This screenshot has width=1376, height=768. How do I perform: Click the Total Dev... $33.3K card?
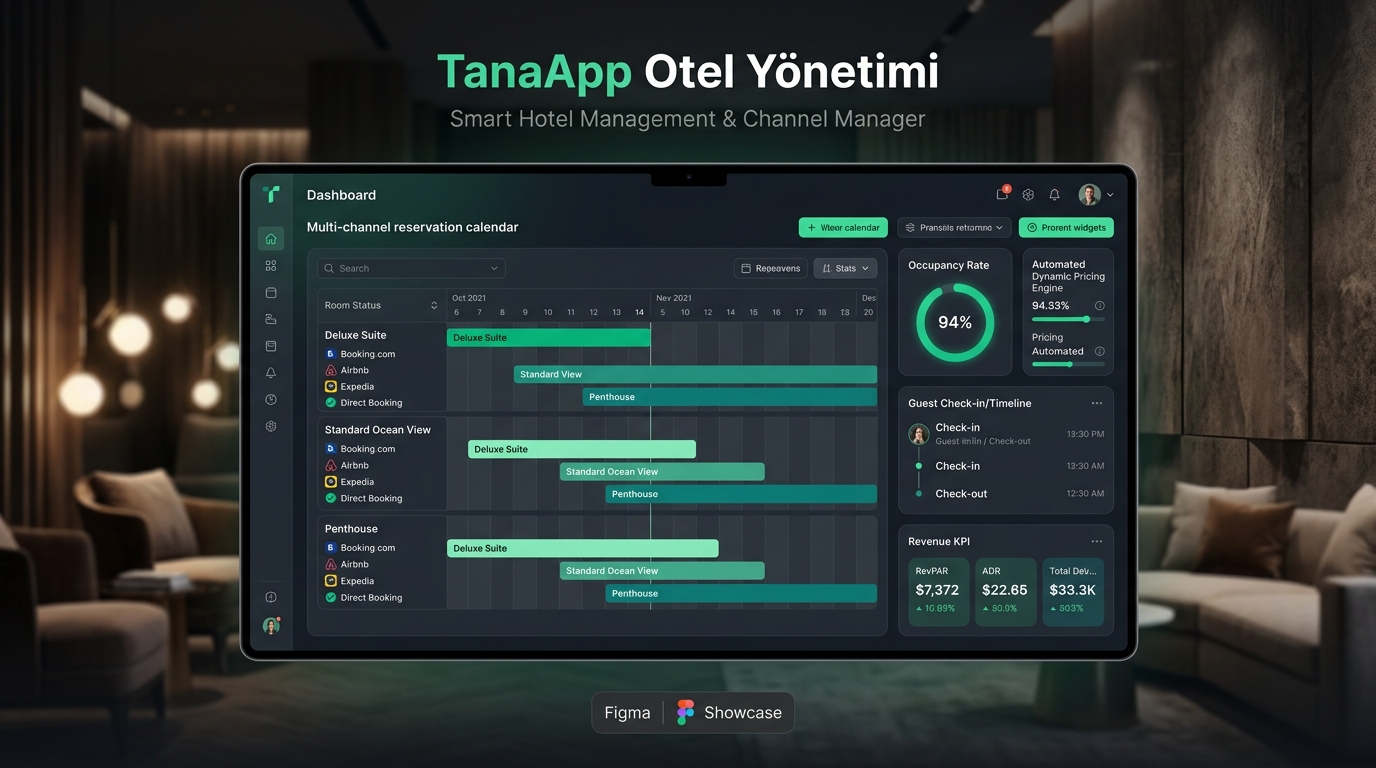1073,591
